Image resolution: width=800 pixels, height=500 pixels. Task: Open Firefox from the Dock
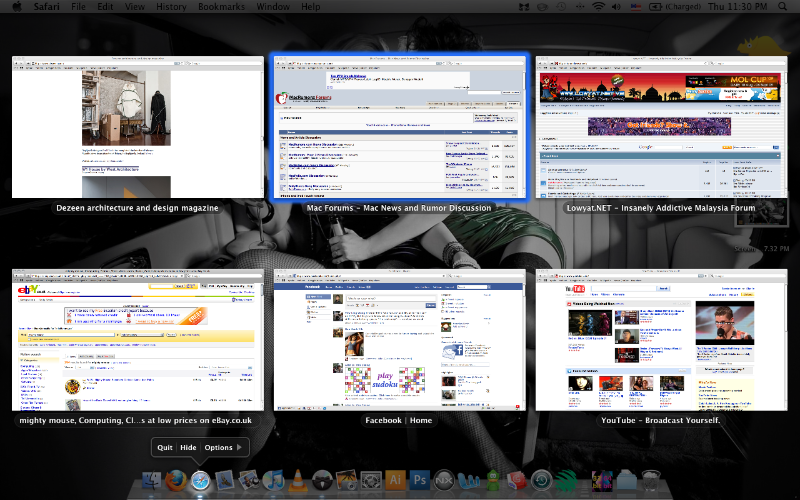(177, 481)
